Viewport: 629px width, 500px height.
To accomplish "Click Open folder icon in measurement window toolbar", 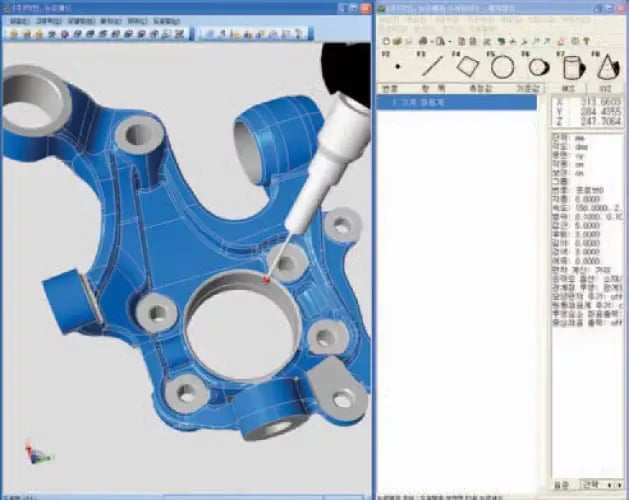I will (x=396, y=41).
